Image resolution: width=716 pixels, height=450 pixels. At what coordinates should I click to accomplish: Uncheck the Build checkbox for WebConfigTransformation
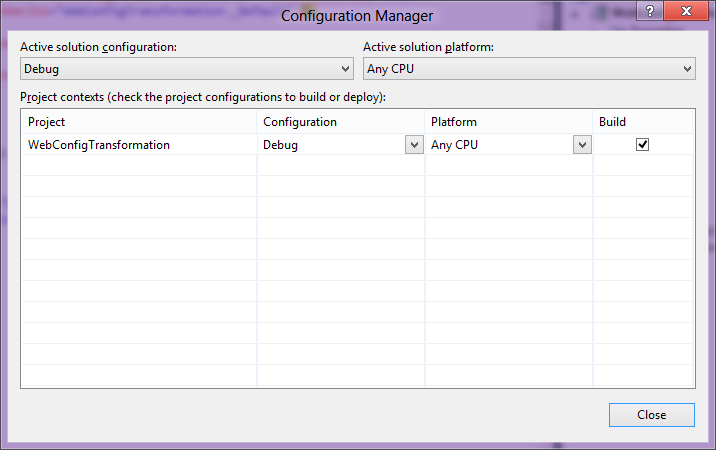tap(643, 144)
